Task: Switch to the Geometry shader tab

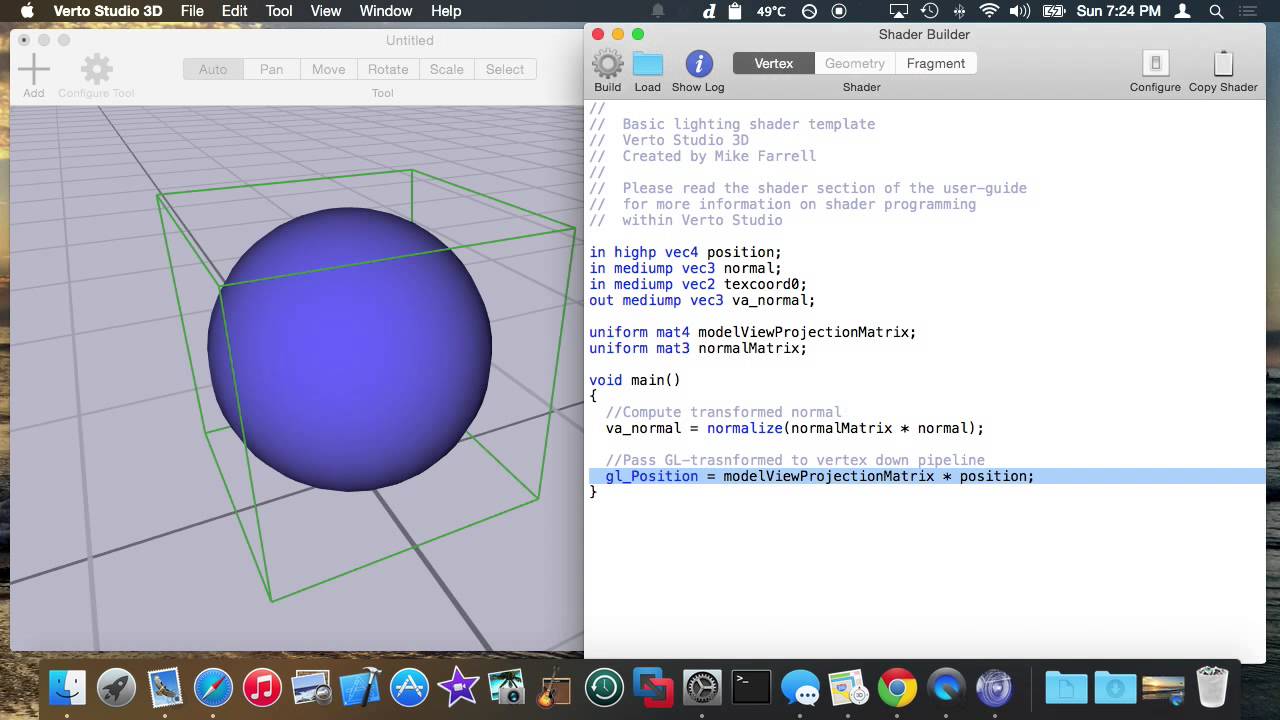Action: pos(855,63)
